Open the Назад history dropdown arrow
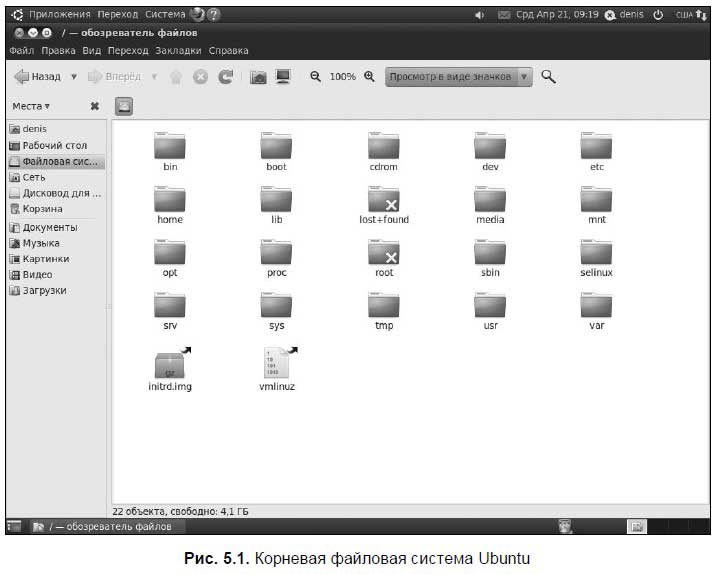 click(73, 77)
